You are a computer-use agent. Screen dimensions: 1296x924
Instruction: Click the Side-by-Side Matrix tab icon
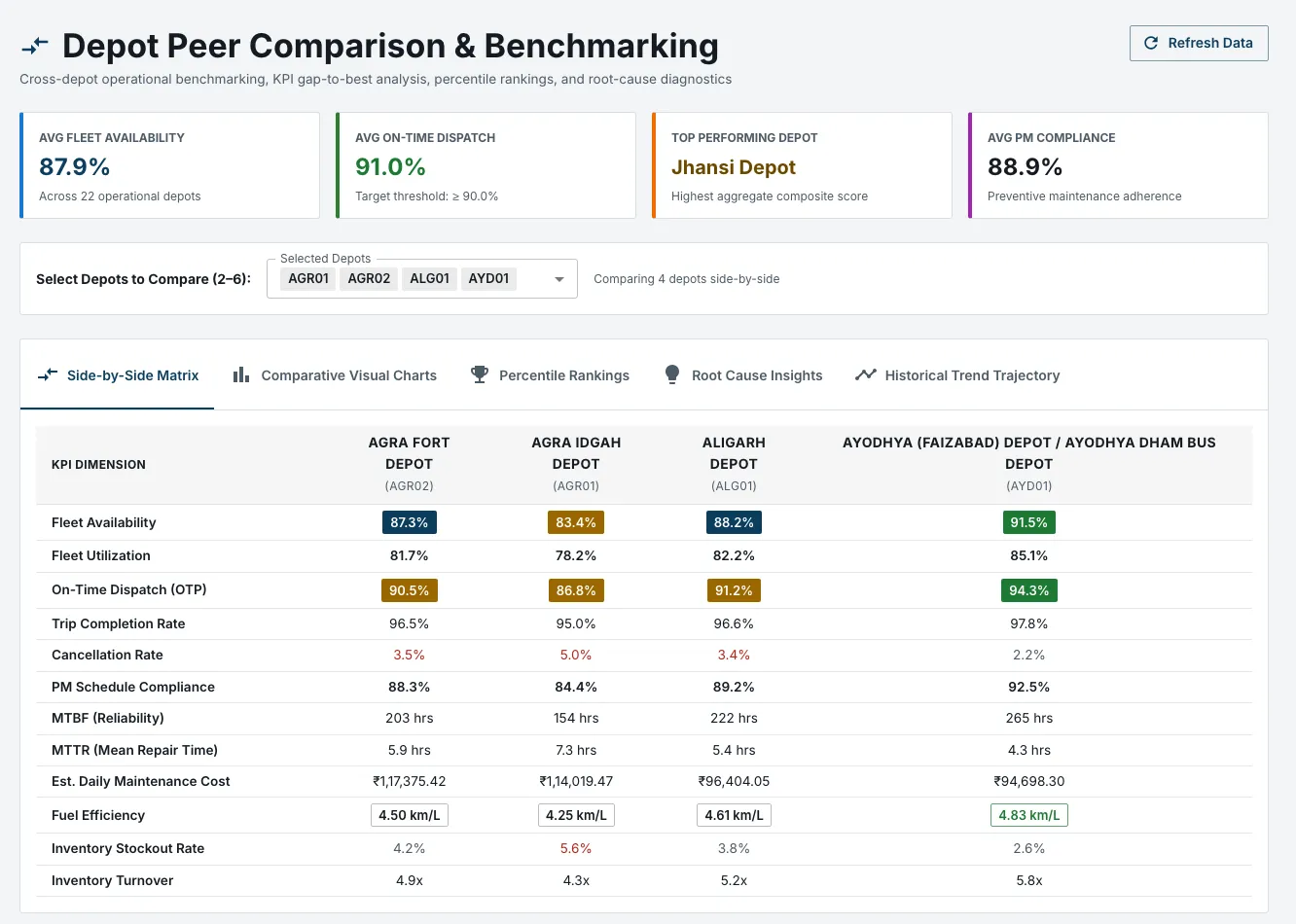coord(48,374)
